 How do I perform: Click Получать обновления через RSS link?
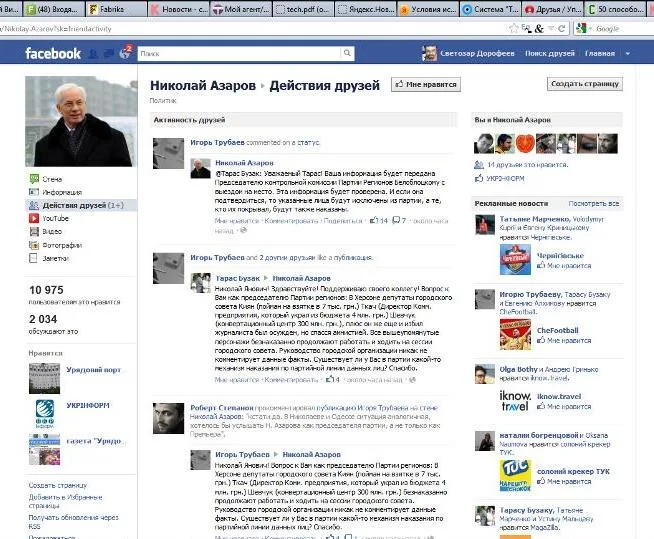73,521
